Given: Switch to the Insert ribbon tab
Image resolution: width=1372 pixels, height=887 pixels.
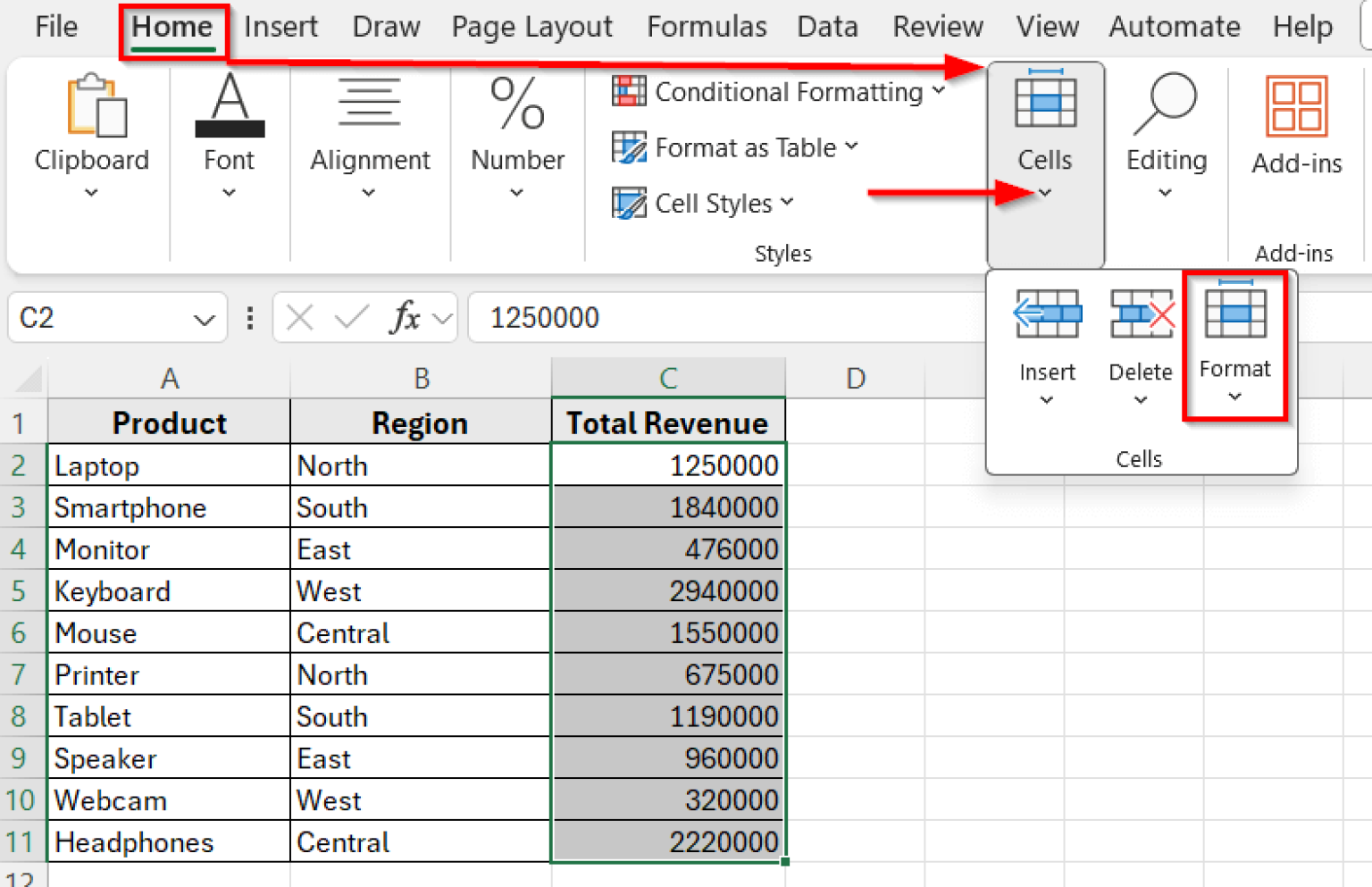Looking at the screenshot, I should coord(280,27).
